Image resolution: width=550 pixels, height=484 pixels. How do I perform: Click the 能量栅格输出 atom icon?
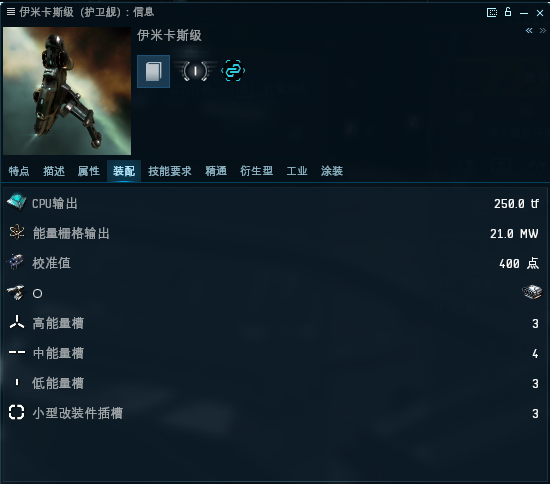(16, 233)
